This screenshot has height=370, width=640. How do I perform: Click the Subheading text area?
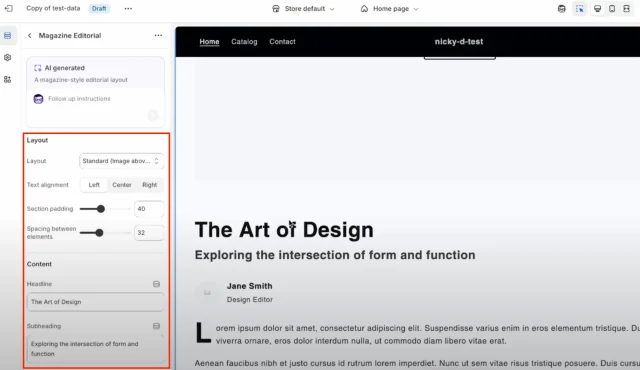click(x=96, y=349)
